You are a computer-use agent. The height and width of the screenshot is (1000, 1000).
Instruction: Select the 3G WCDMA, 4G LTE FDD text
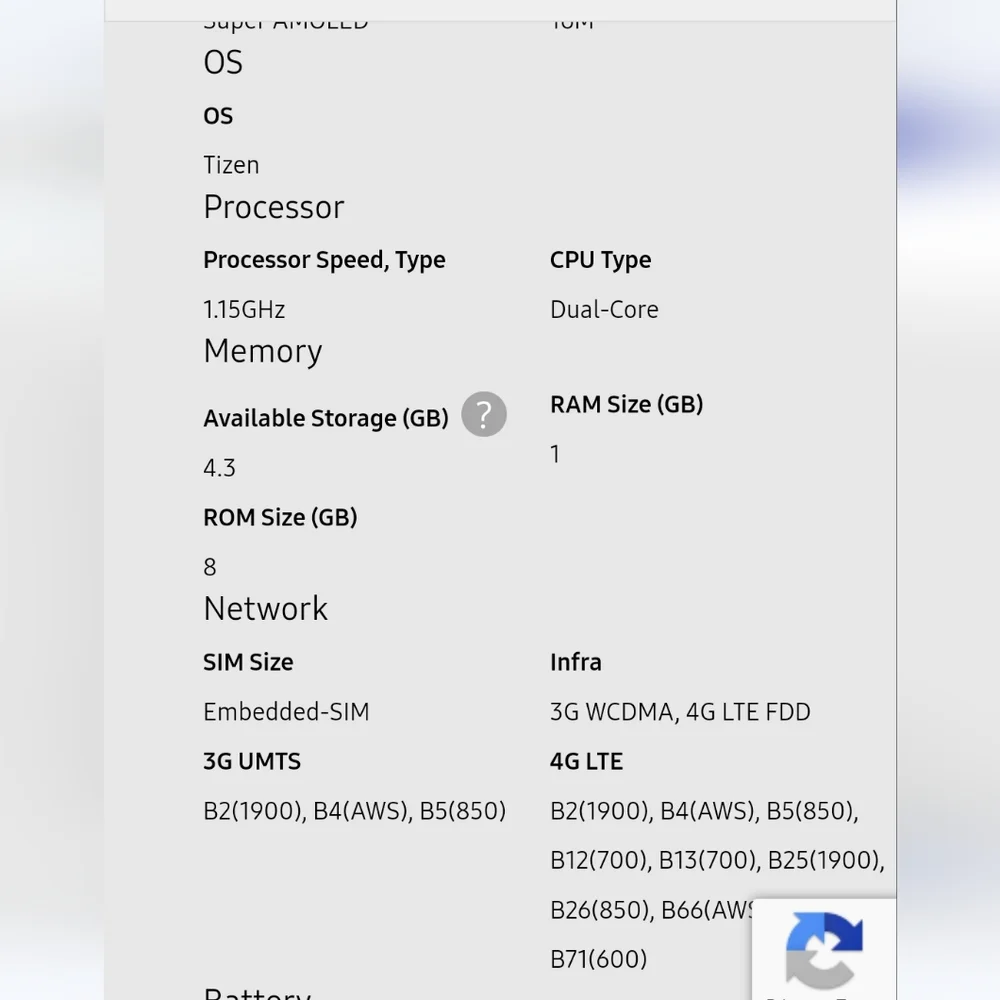tap(680, 712)
